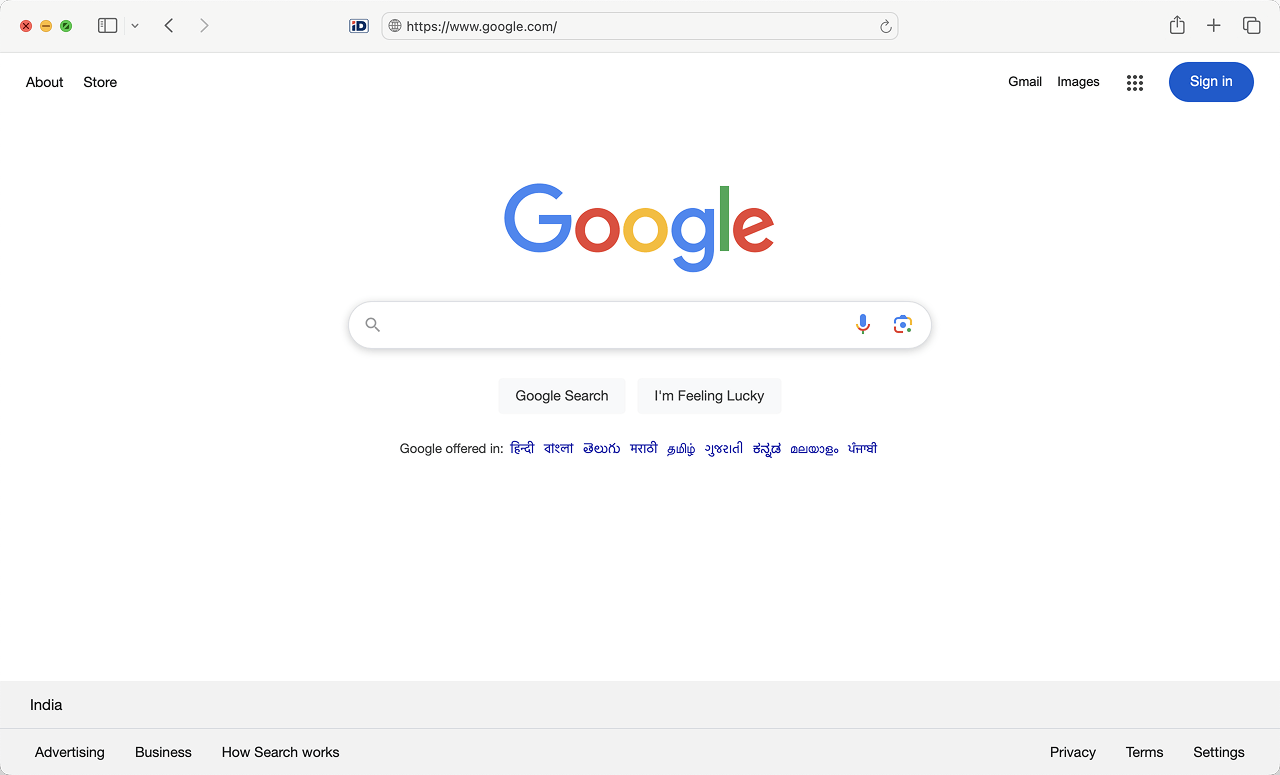Sign in to Google account

point(1211,82)
